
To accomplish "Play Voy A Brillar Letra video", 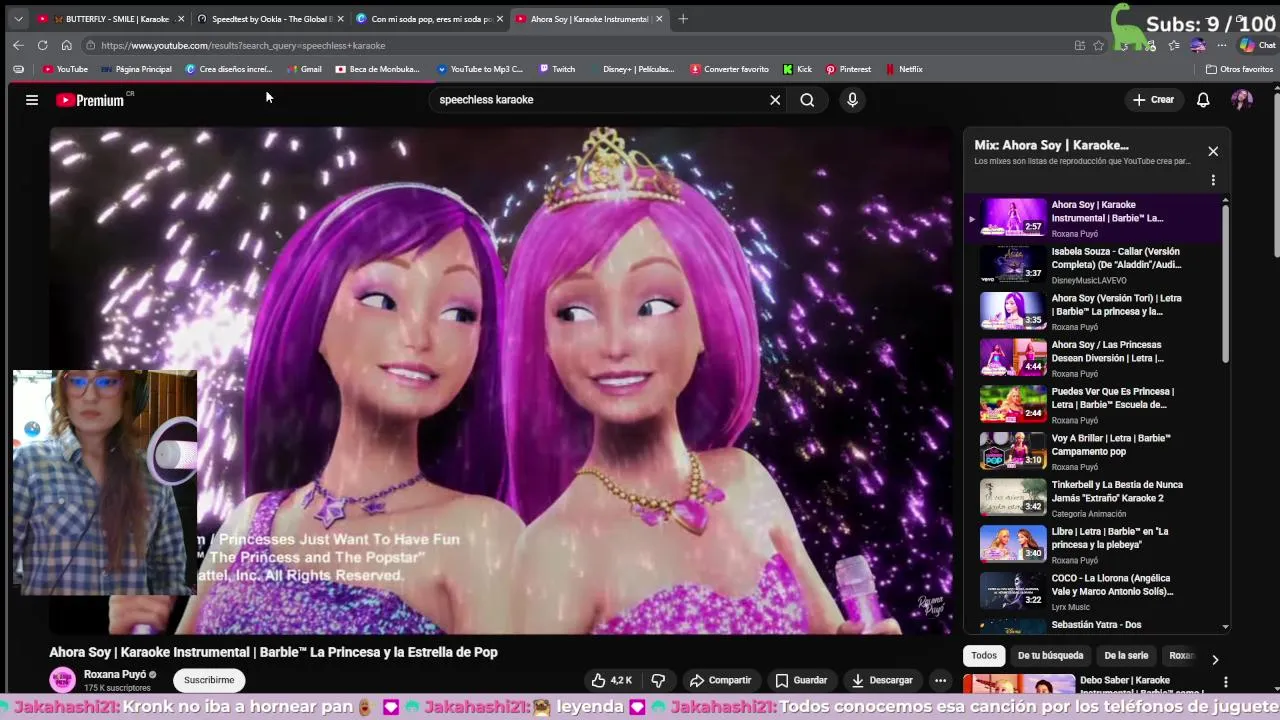I will tap(1092, 452).
